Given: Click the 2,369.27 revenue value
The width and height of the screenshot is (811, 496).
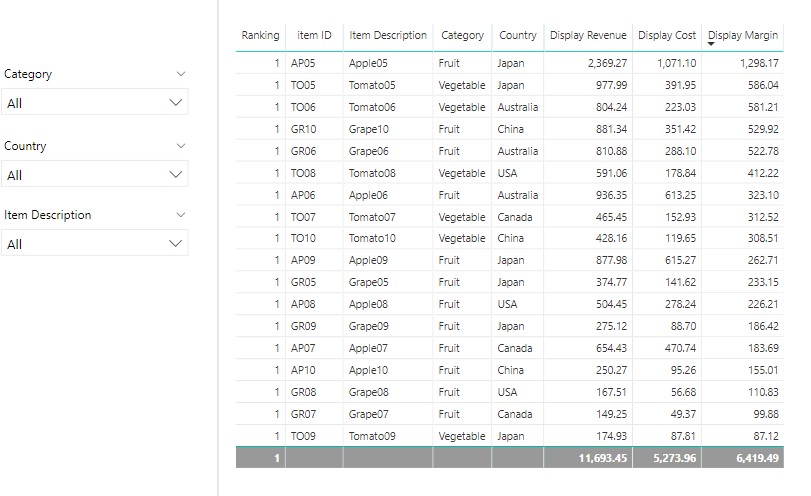Looking at the screenshot, I should click(x=607, y=63).
